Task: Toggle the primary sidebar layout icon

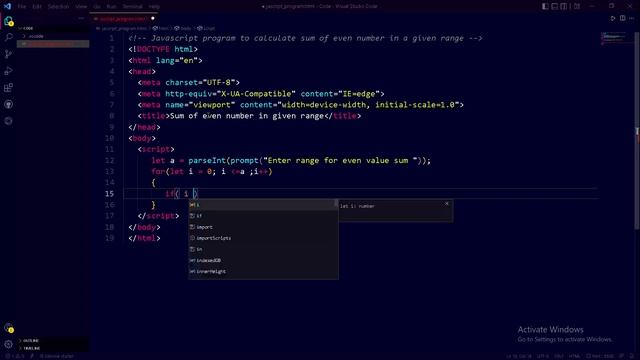Action: point(545,6)
